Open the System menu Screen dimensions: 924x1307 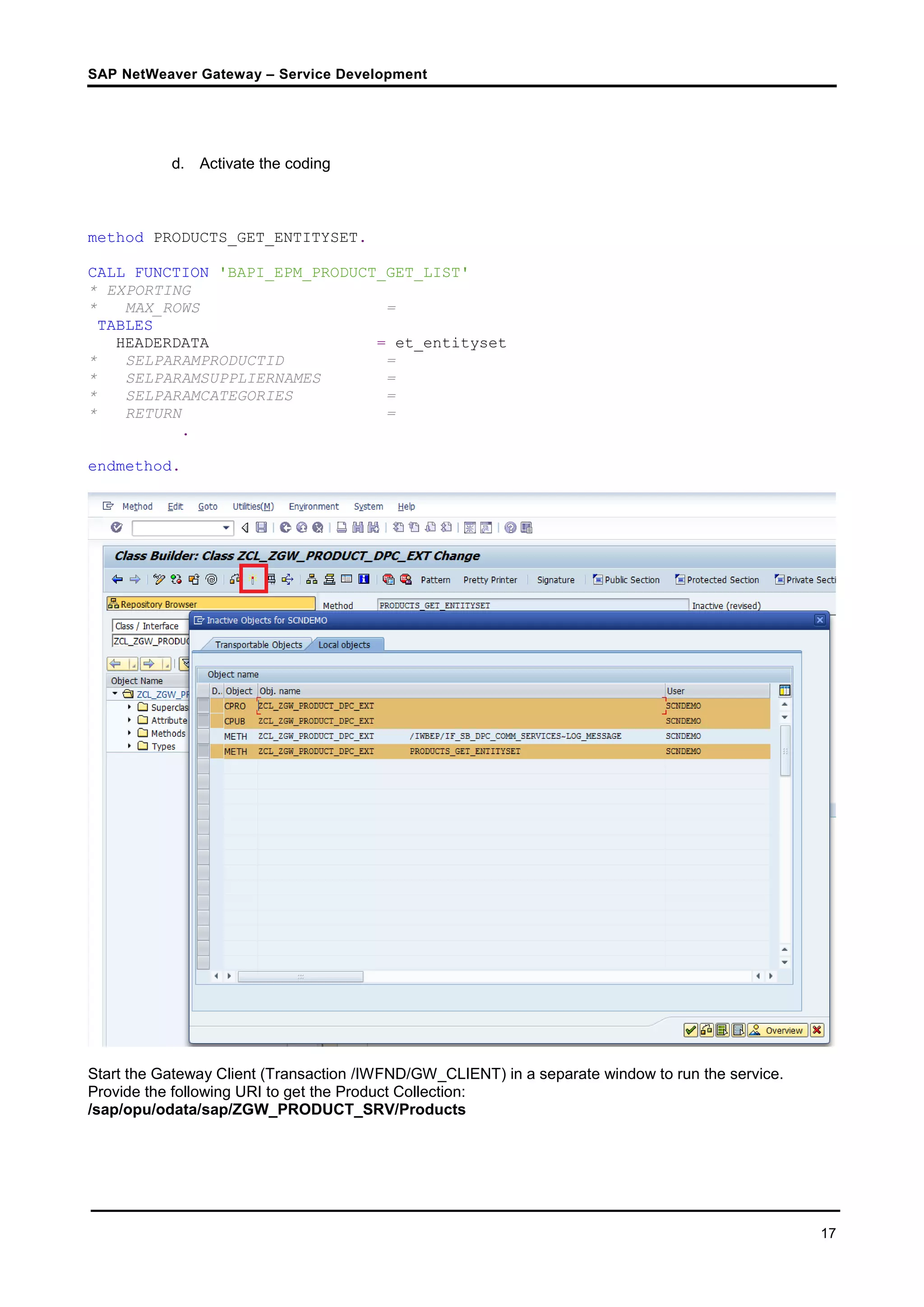point(368,507)
